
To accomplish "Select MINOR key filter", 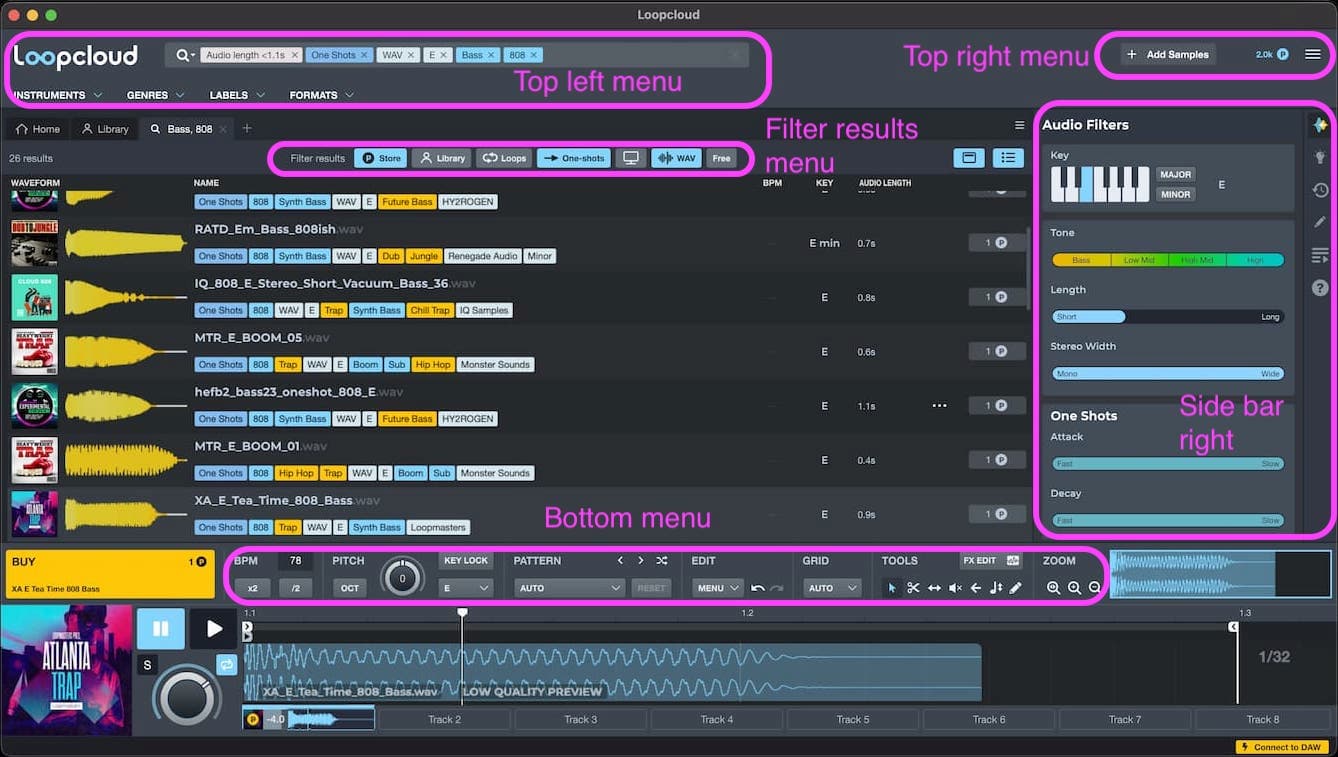I will click(1176, 194).
